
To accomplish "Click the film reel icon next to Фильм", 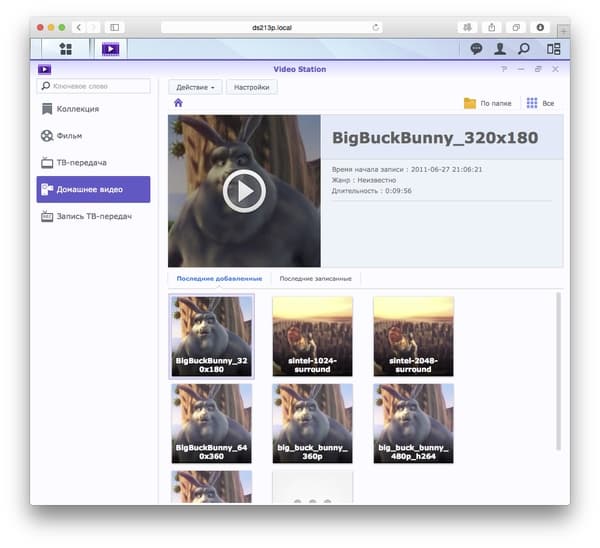I will click(47, 135).
